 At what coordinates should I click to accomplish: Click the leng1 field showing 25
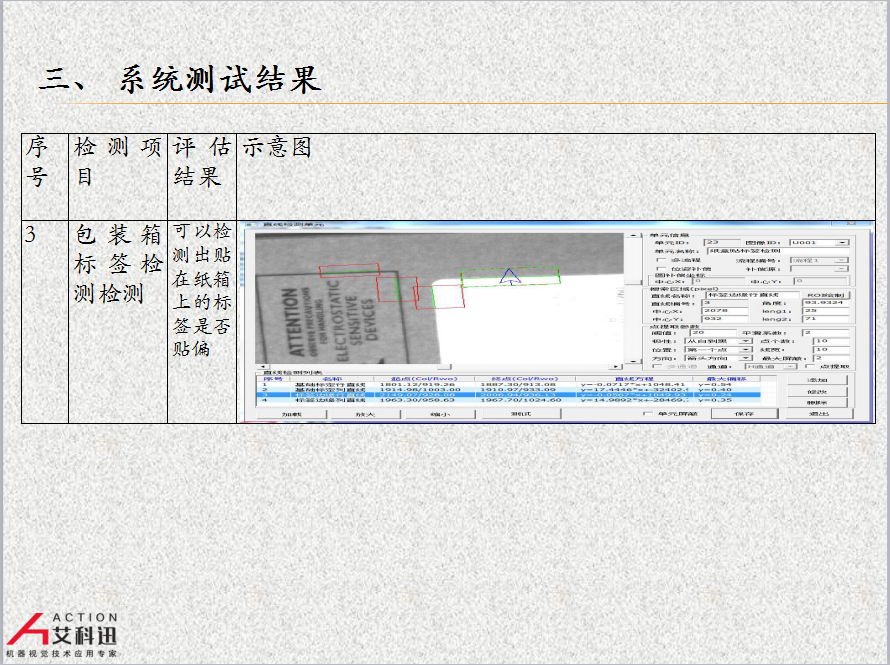(826, 311)
